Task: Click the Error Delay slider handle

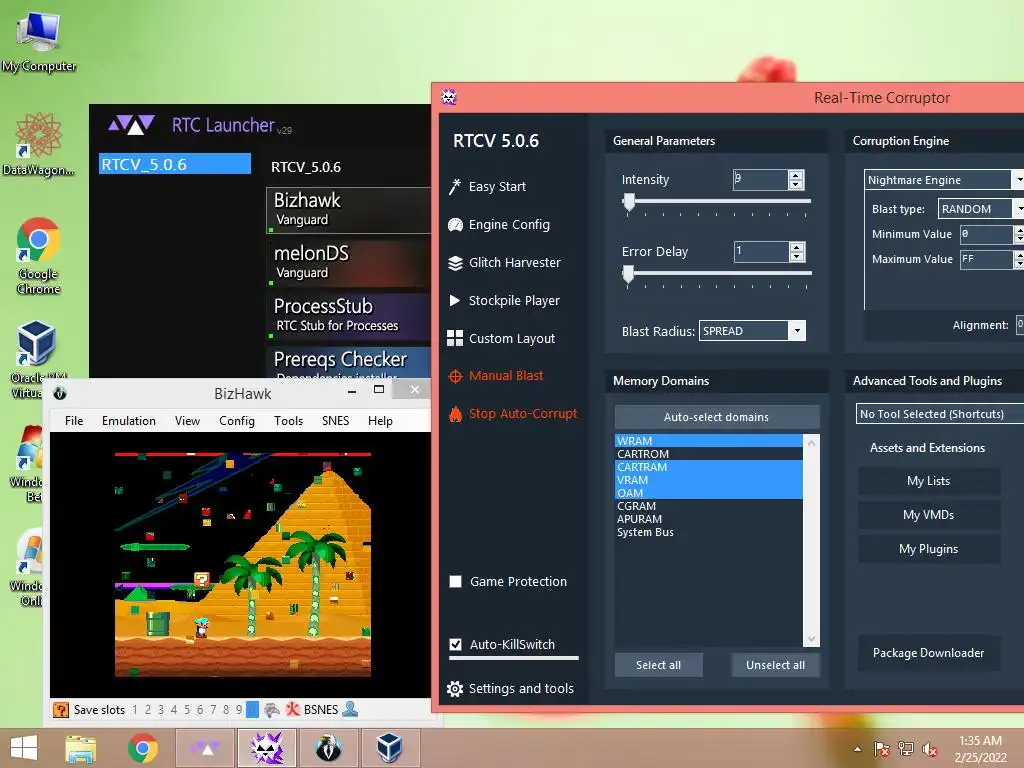Action: pyautogui.click(x=628, y=274)
